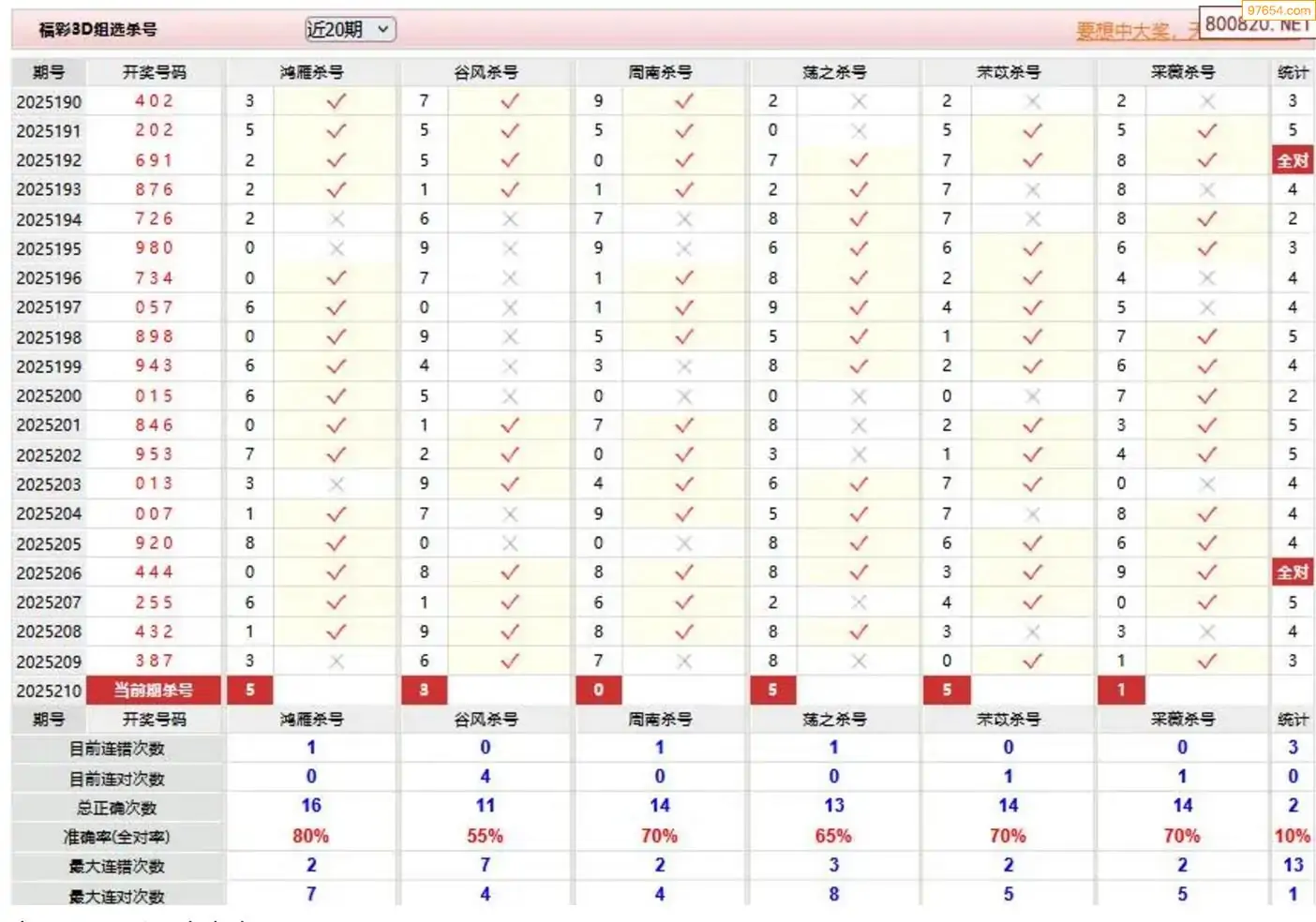Click the 谷风 cross mark in row 2025196
Image resolution: width=1316 pixels, height=922 pixels.
[510, 278]
